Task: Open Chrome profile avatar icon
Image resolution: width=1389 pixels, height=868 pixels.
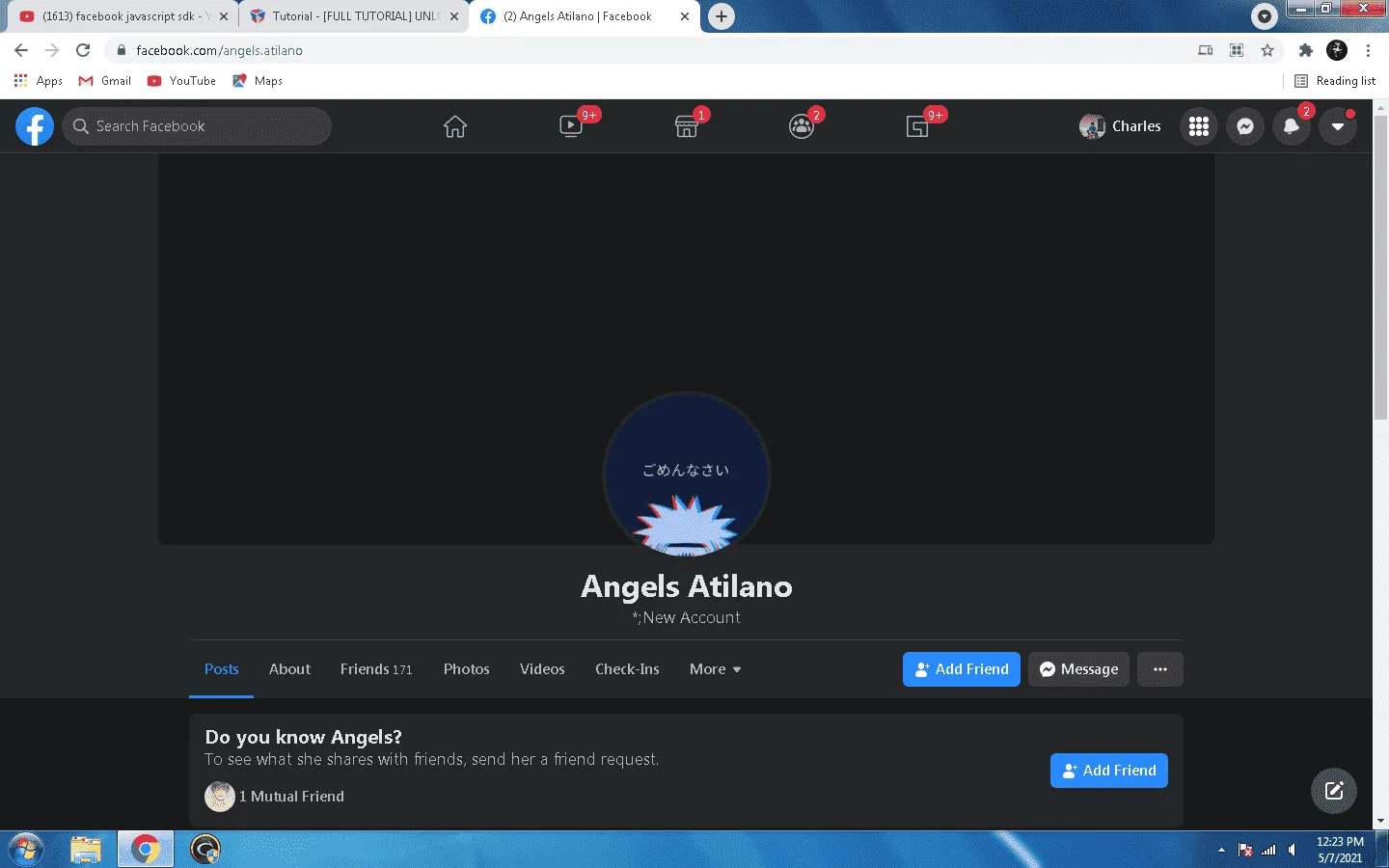Action: (x=1337, y=50)
